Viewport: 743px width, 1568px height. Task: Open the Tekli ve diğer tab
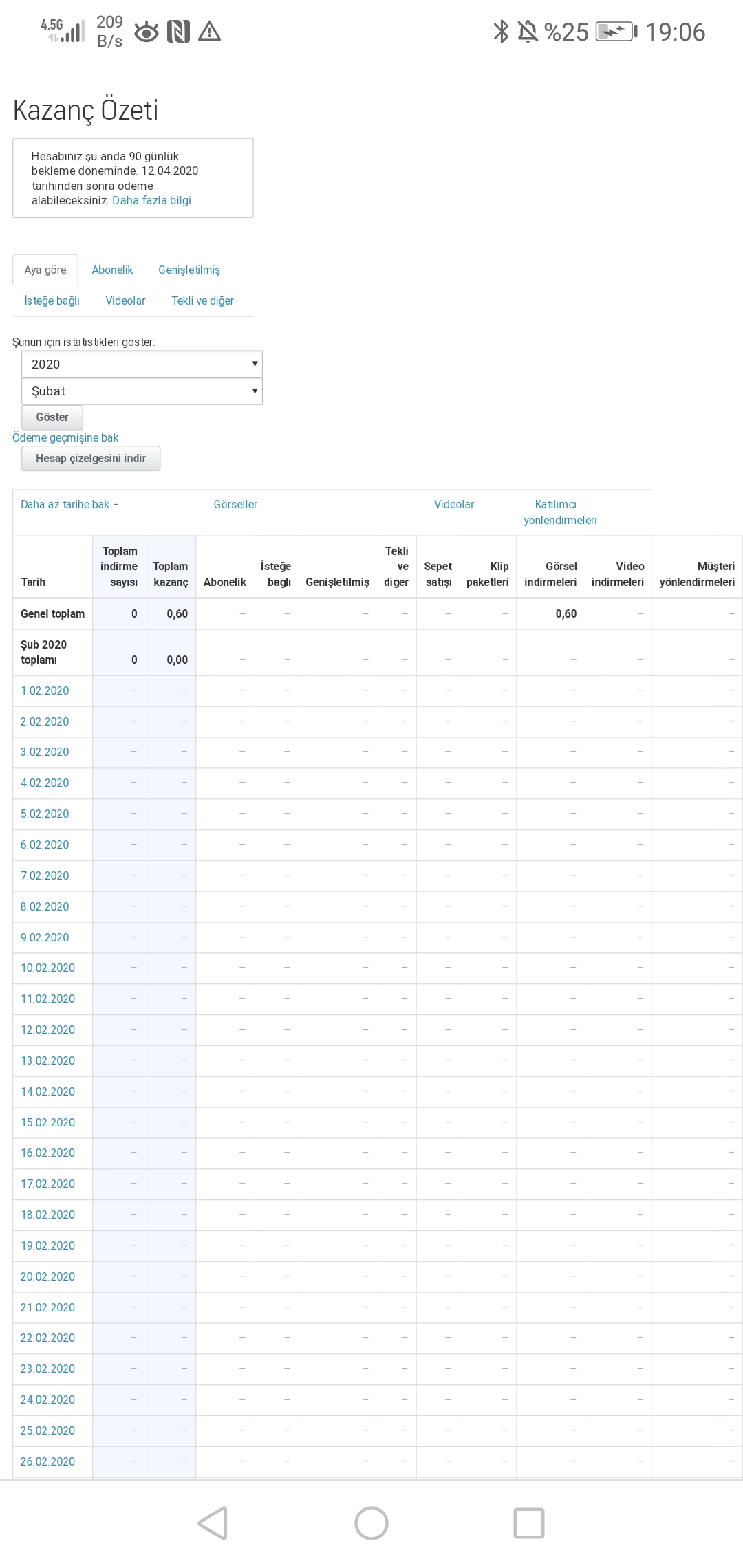[x=202, y=301]
